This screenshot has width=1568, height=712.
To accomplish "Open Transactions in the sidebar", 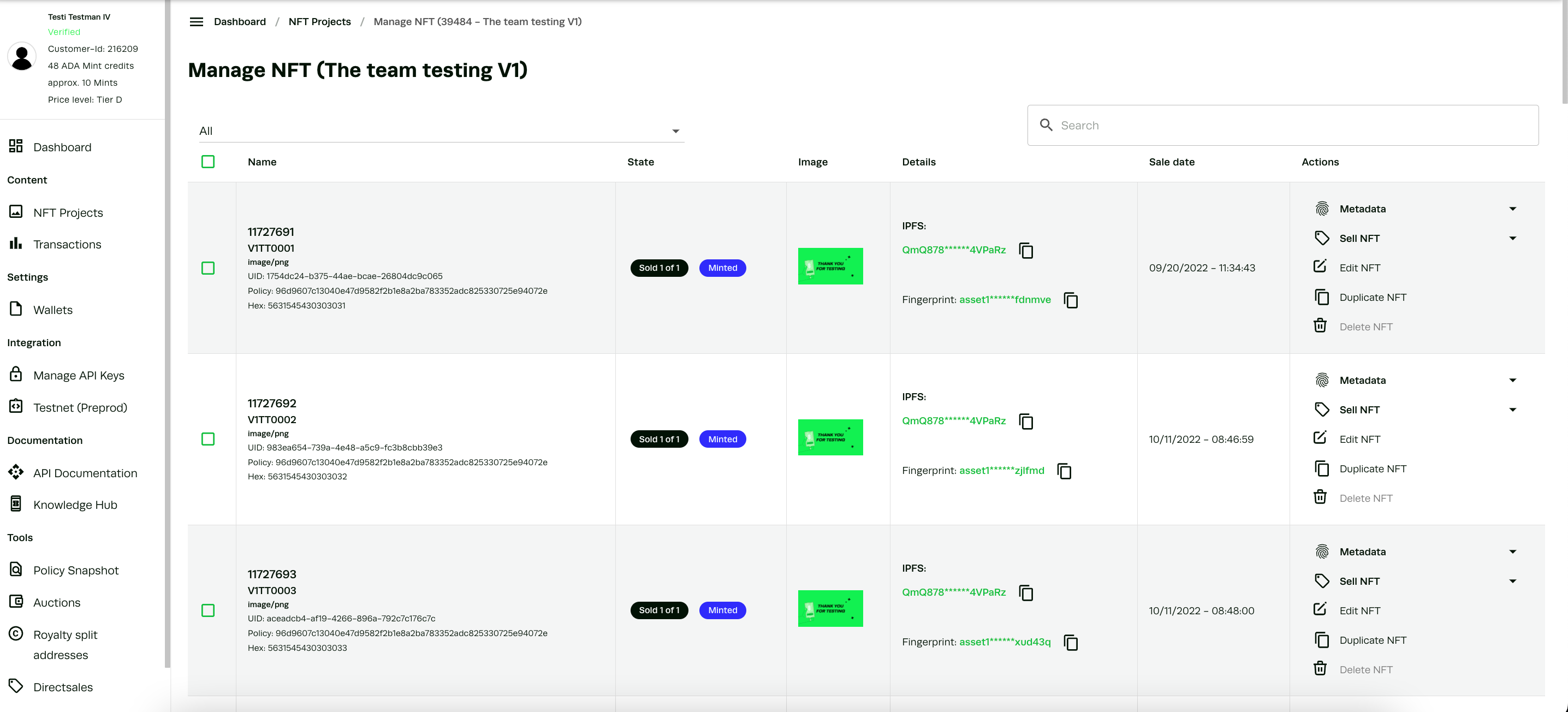I will (67, 245).
